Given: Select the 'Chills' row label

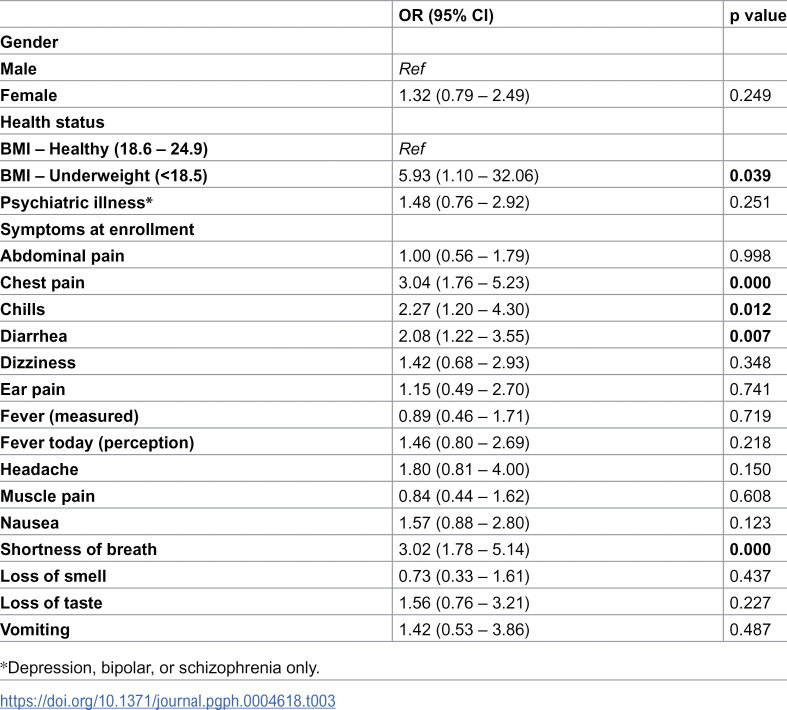Looking at the screenshot, I should point(23,309).
